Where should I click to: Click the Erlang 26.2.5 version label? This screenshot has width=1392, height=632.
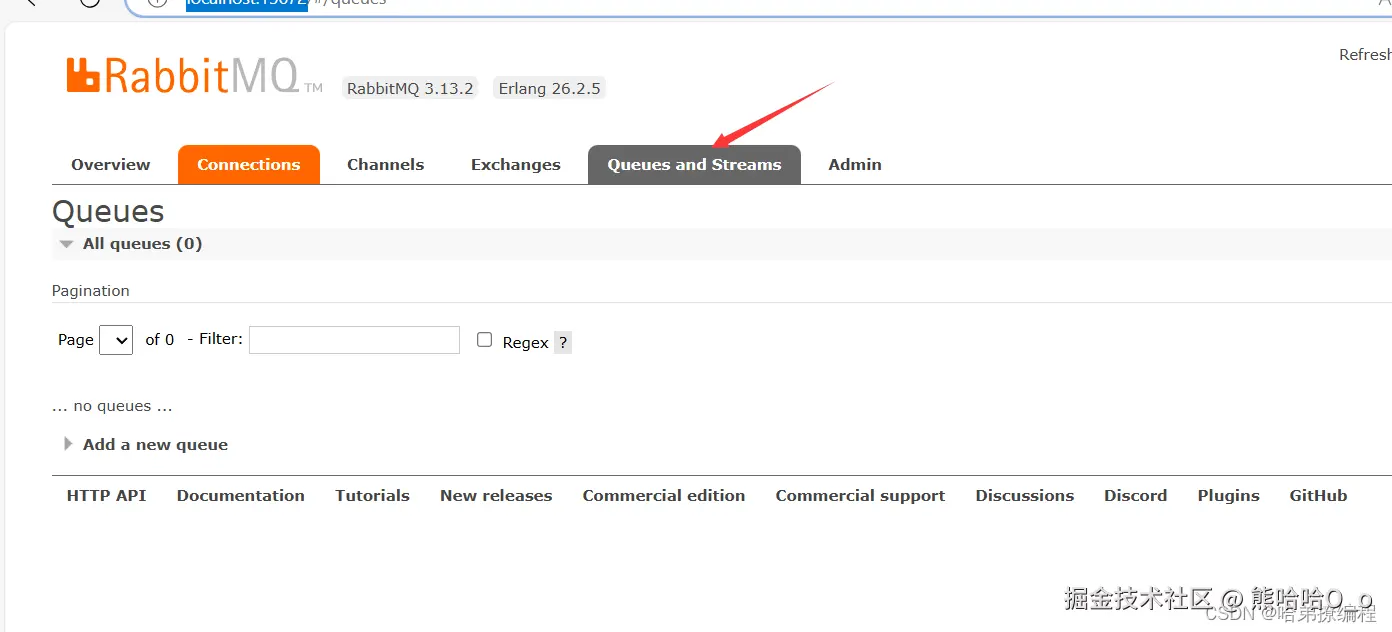point(549,88)
